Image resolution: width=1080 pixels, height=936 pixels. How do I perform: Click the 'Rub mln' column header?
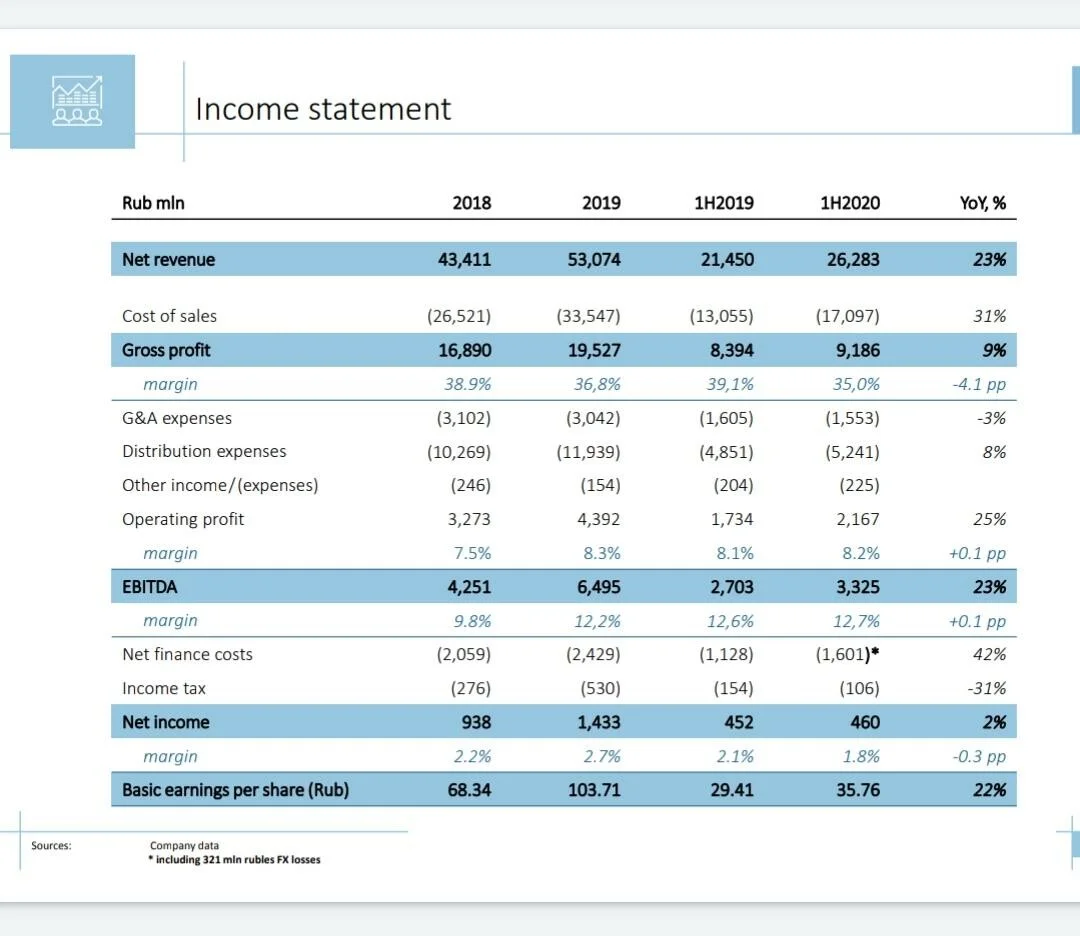click(154, 203)
